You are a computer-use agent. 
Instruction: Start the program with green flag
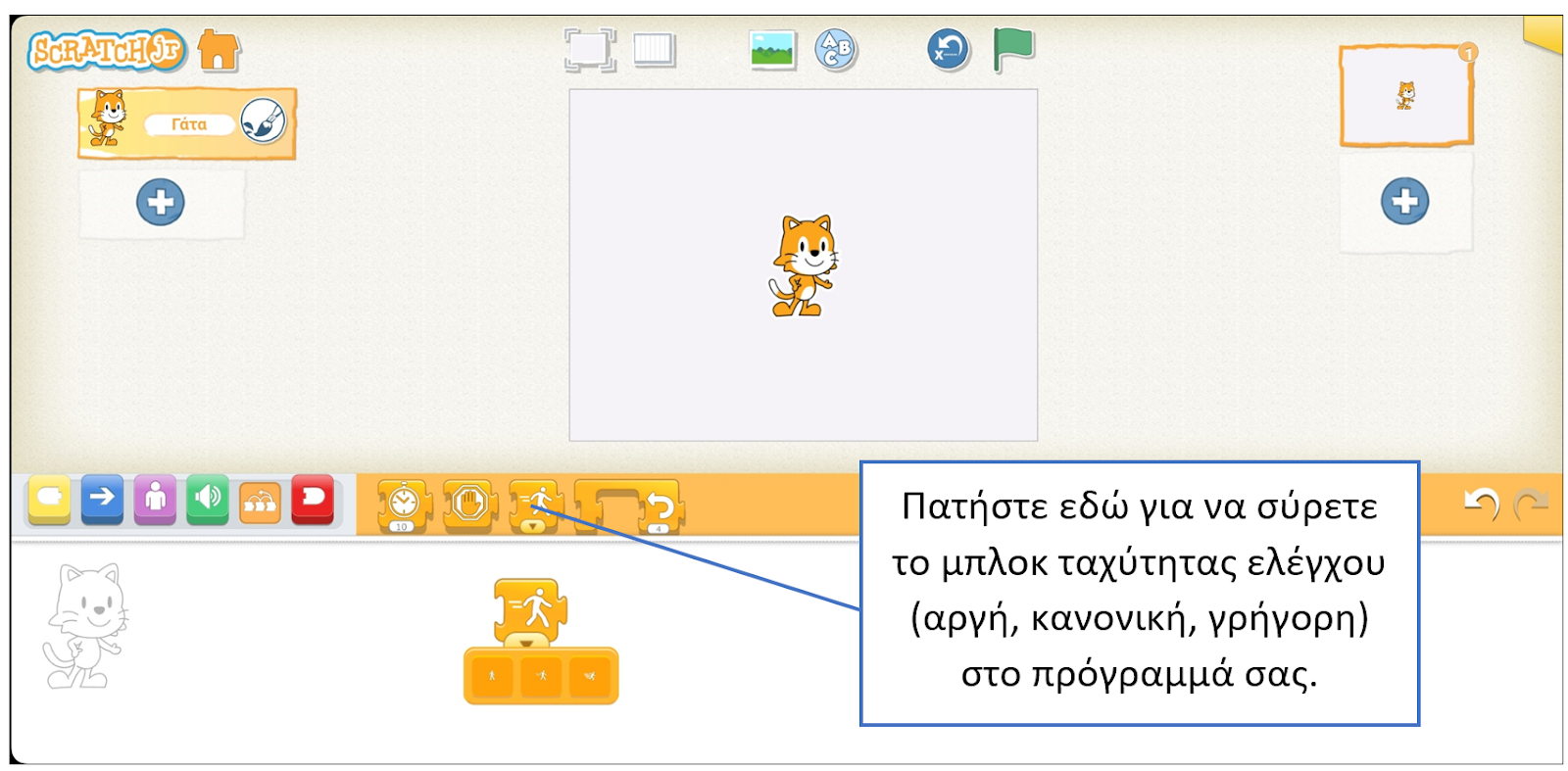1013,49
